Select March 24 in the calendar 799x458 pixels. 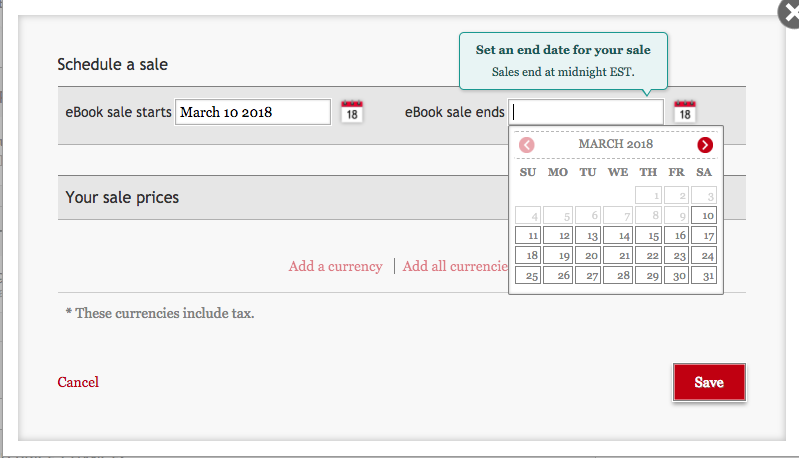click(704, 255)
